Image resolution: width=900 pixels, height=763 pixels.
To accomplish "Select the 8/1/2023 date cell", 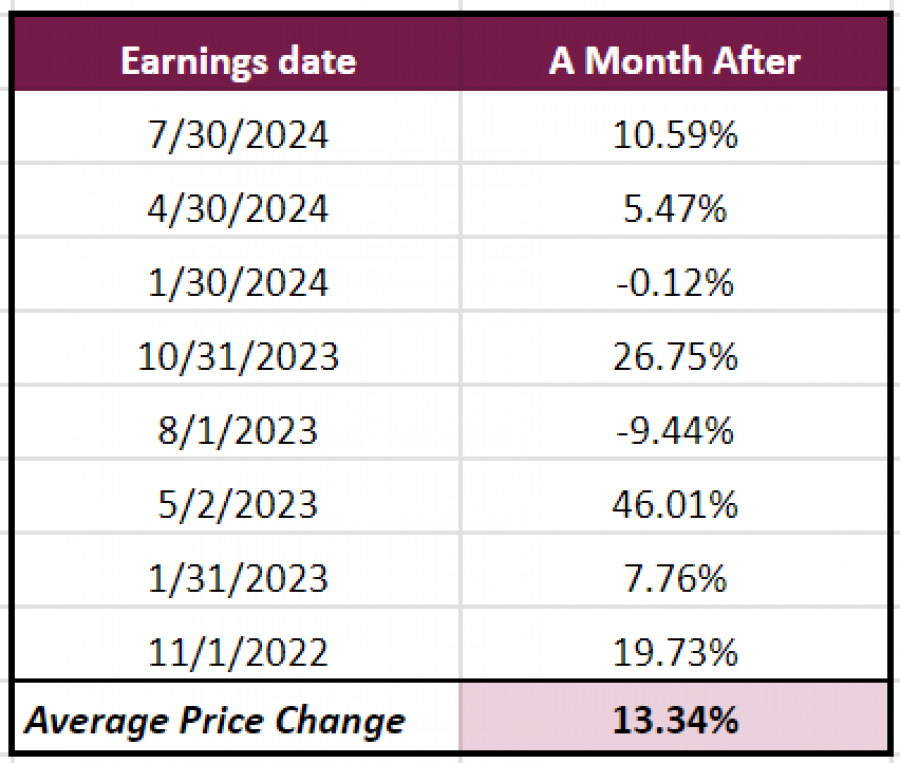I will pos(238,430).
